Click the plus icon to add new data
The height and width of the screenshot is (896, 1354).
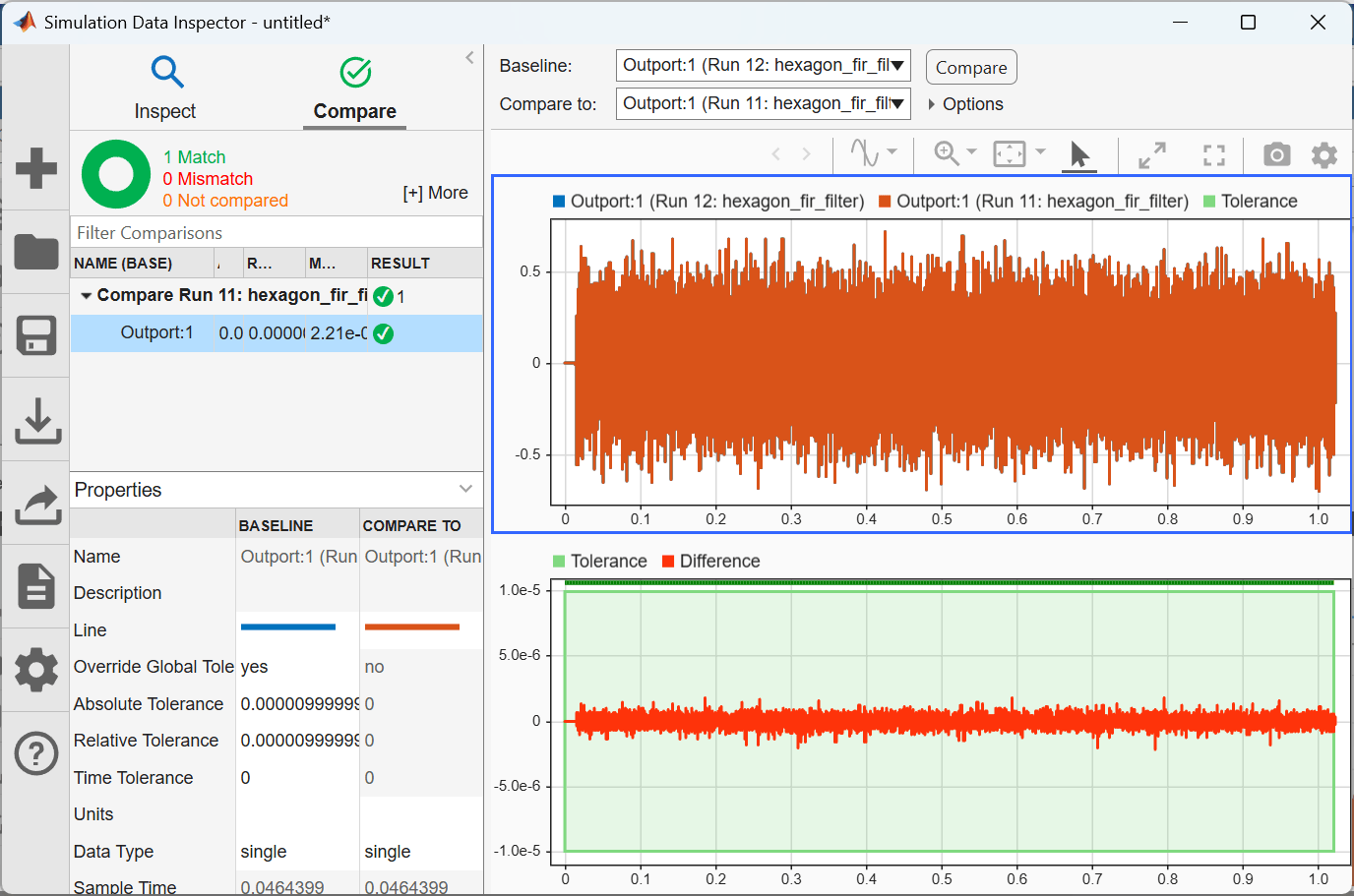coord(36,168)
